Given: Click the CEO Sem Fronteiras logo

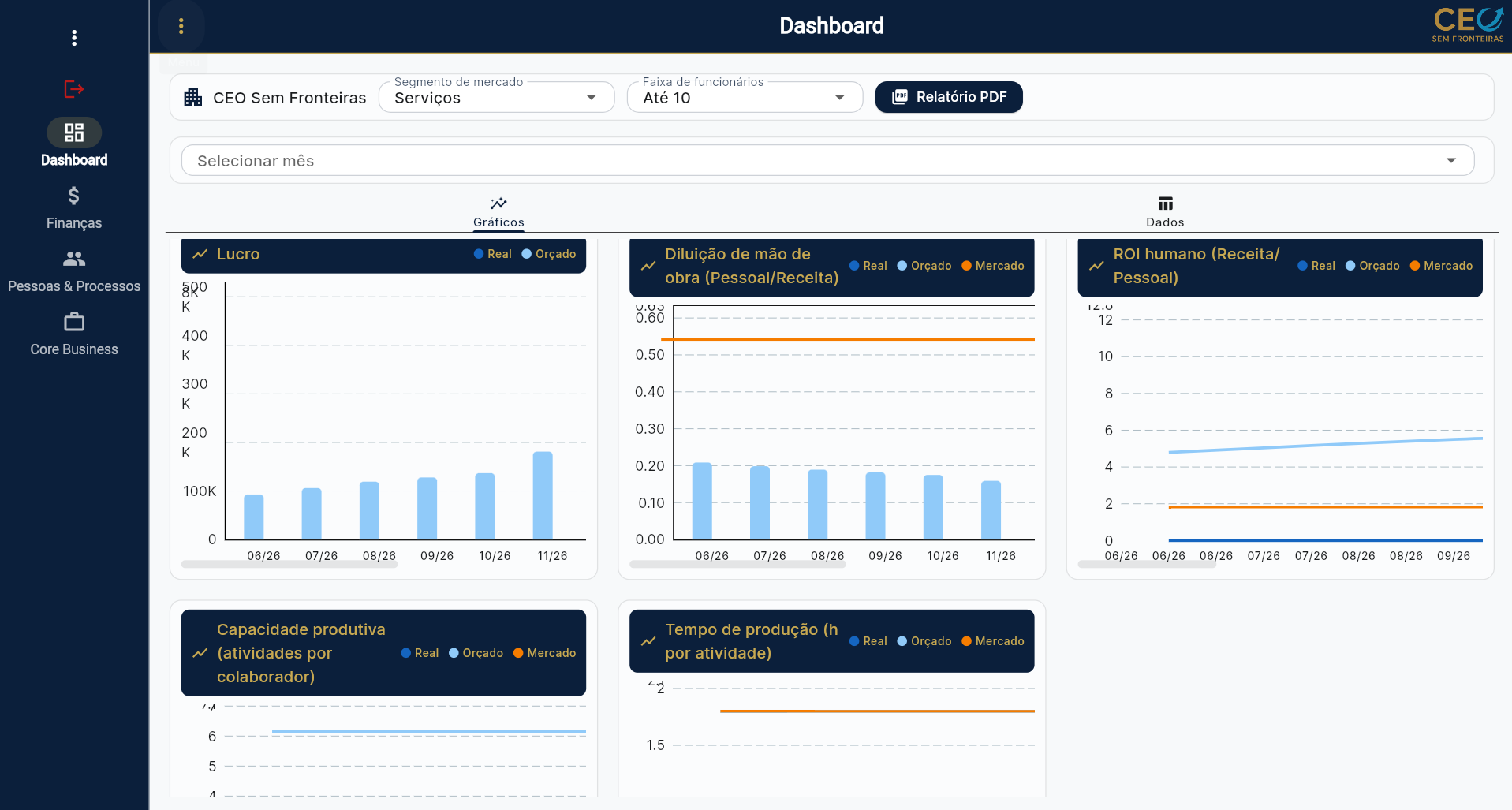Looking at the screenshot, I should [x=1468, y=24].
